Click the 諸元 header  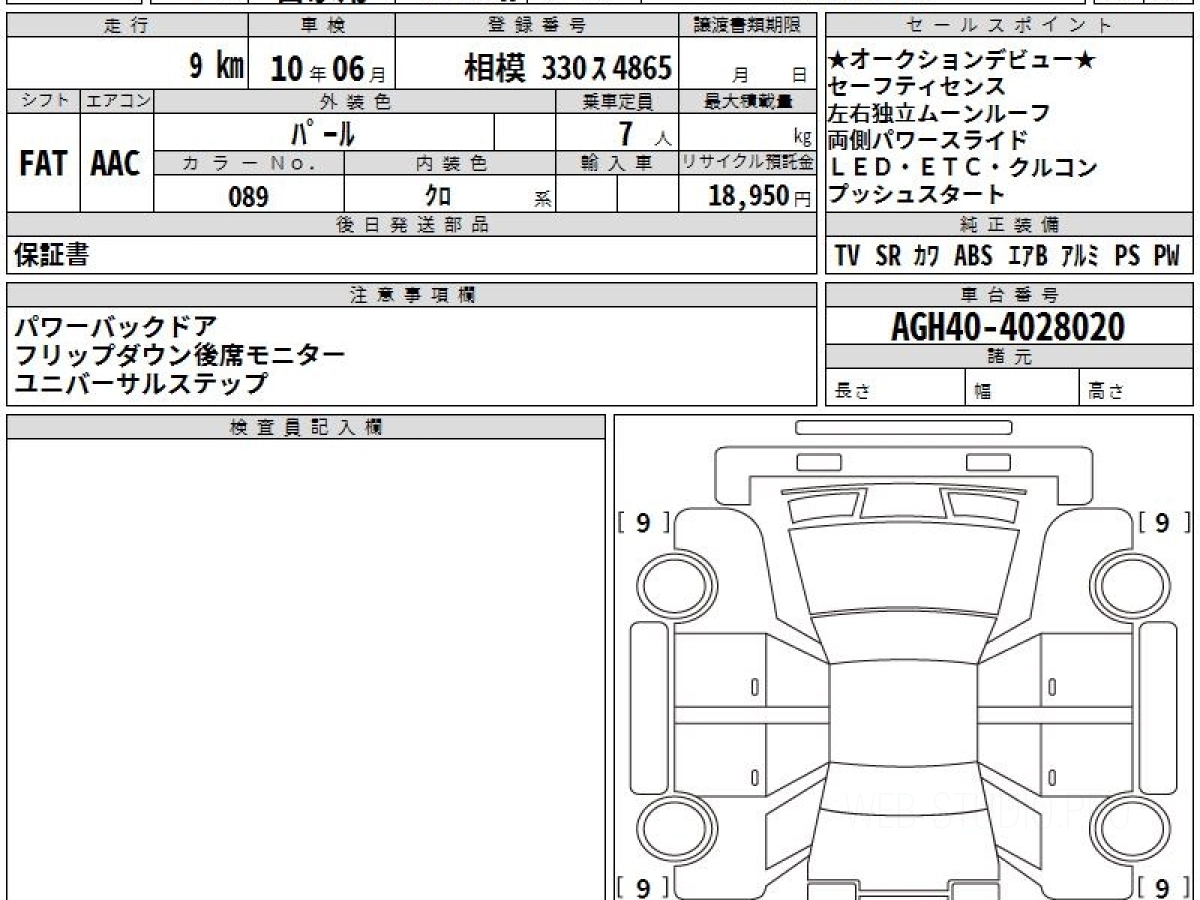click(1009, 357)
